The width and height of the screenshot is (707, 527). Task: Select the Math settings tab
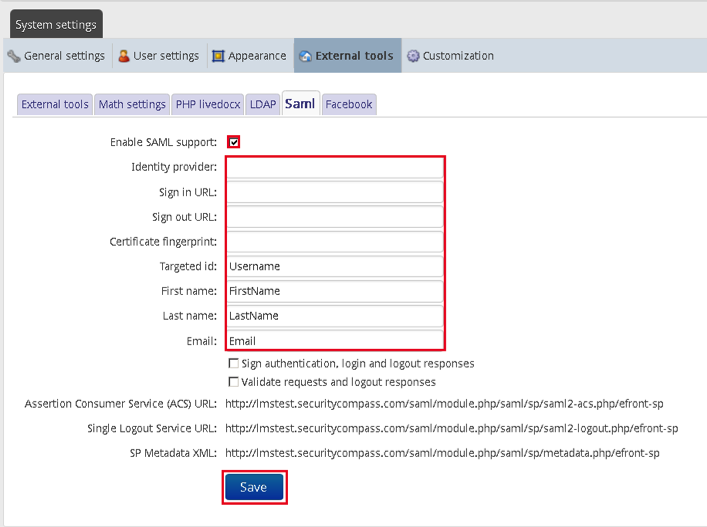point(132,104)
